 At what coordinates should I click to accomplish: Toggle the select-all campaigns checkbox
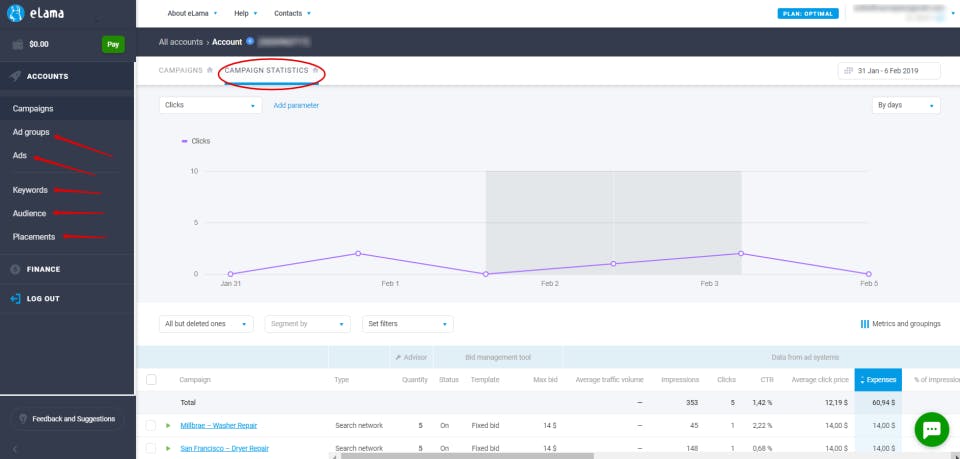(151, 379)
